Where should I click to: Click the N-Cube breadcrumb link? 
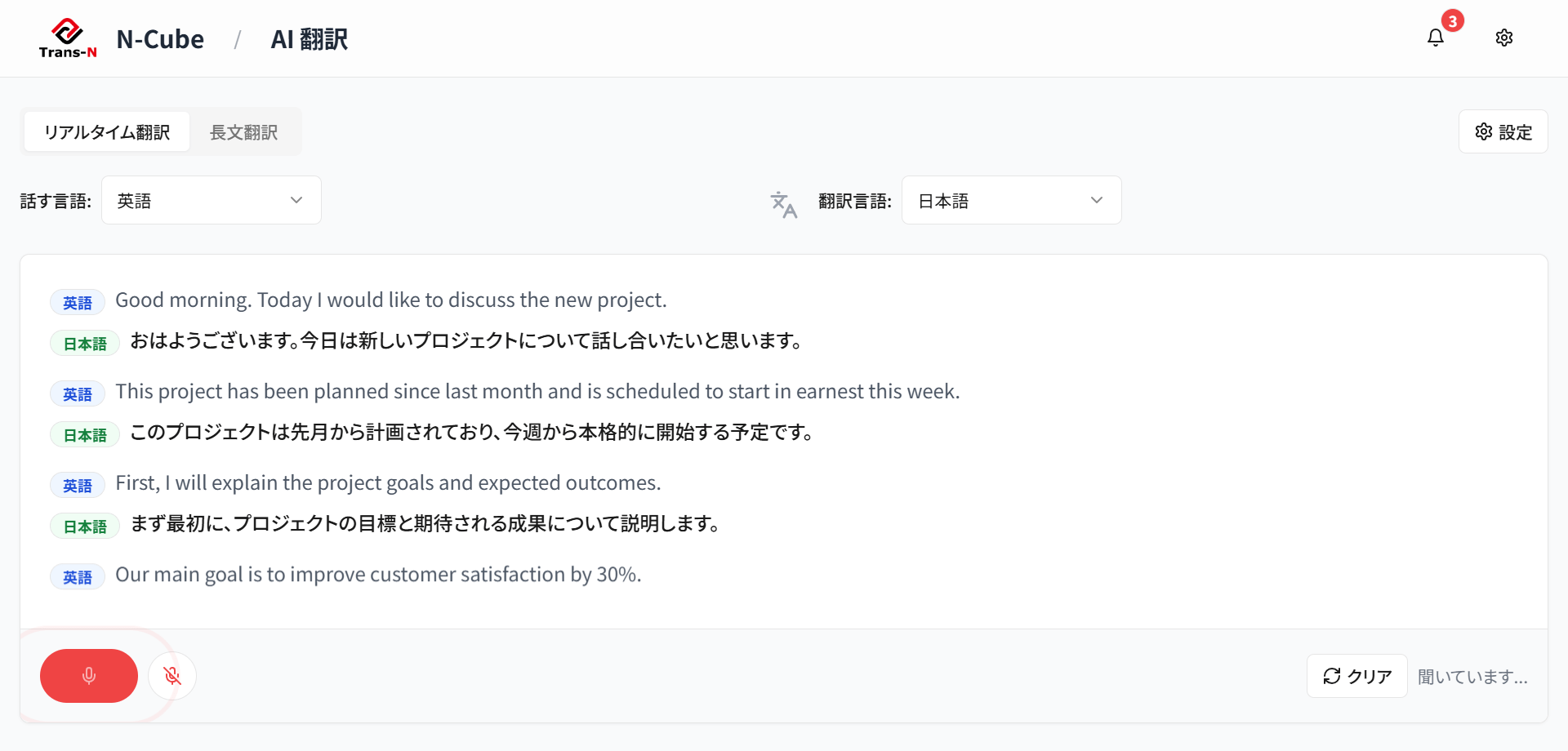160,39
